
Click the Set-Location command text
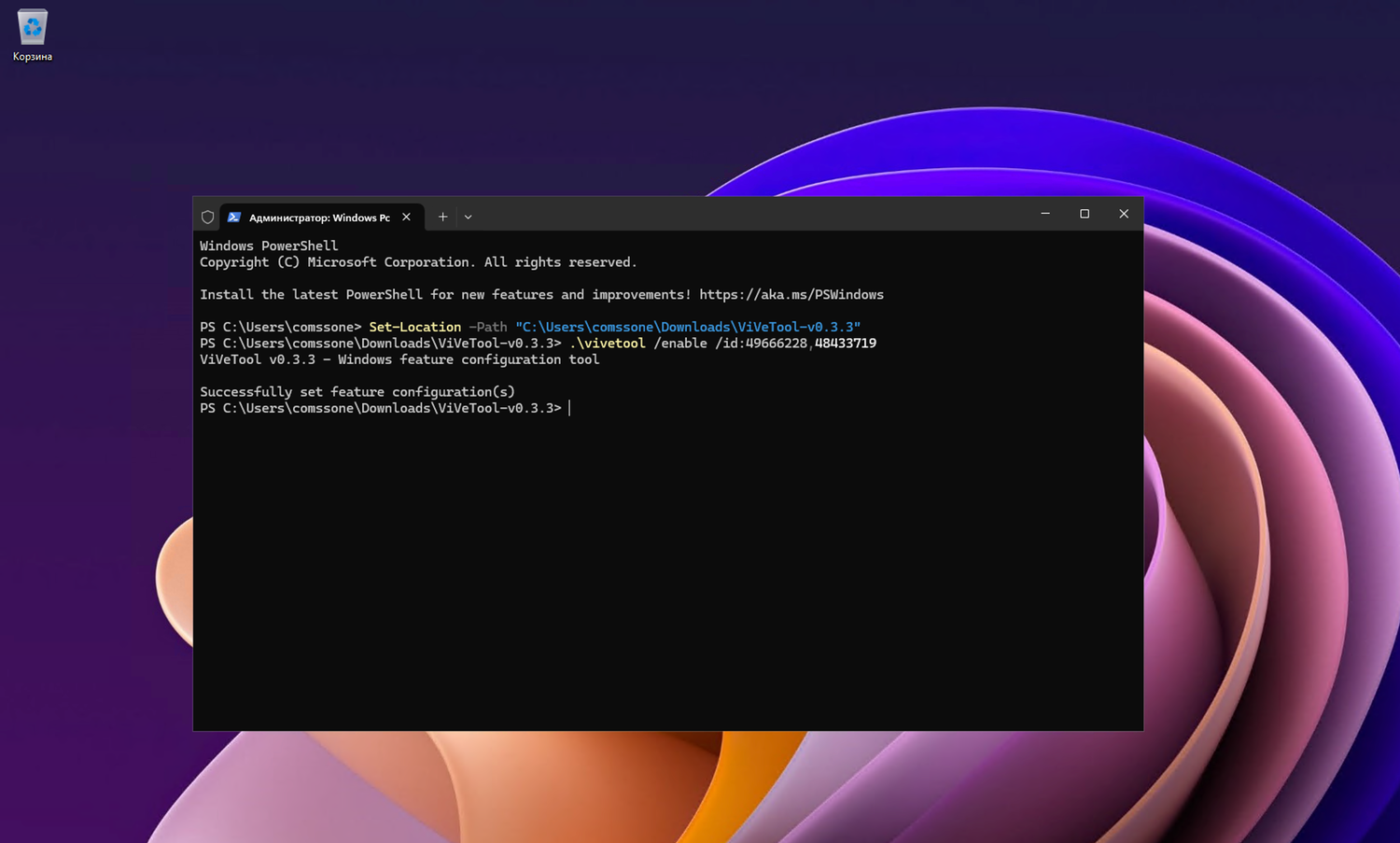click(x=415, y=328)
